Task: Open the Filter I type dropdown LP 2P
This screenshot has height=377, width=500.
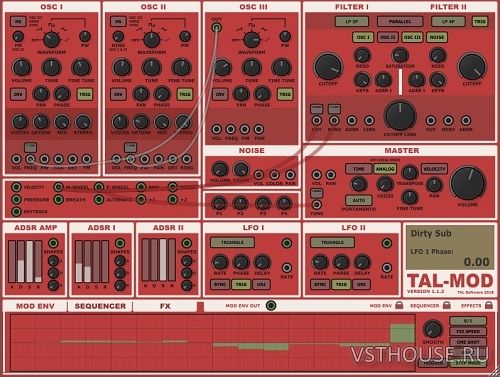Action: (x=352, y=22)
